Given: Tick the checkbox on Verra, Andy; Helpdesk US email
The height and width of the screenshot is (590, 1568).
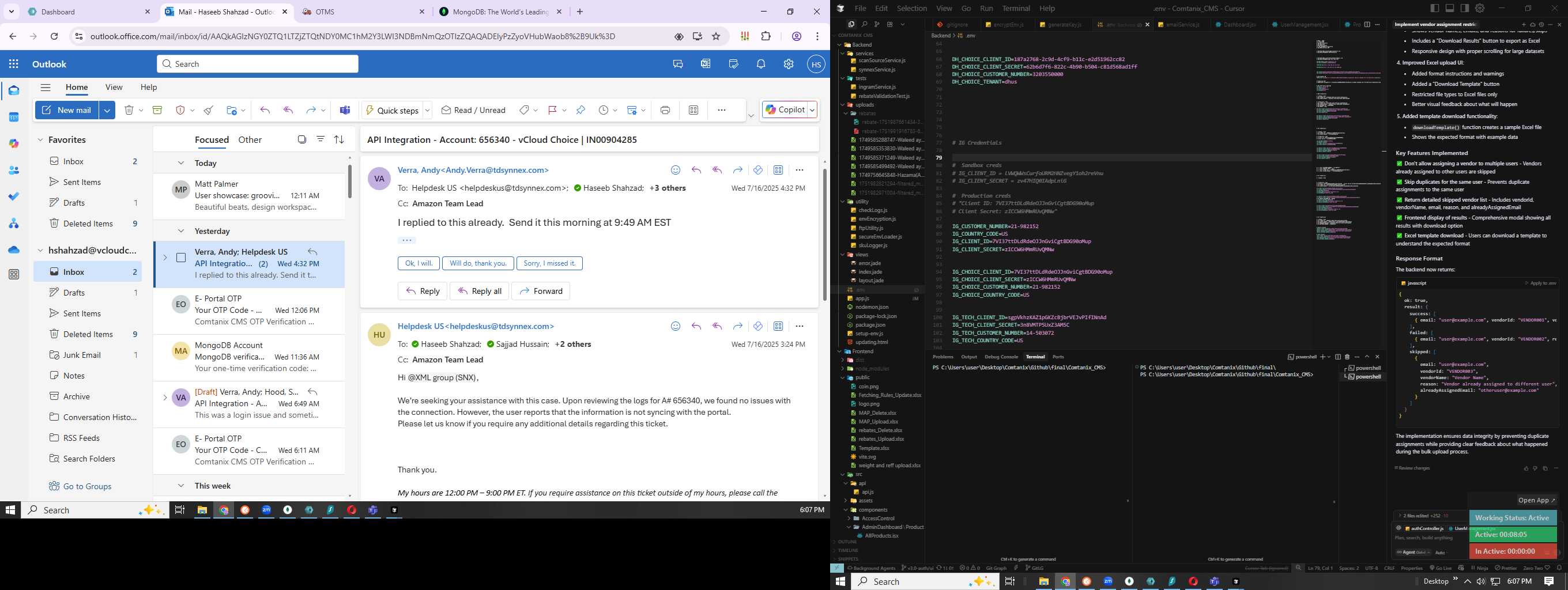Looking at the screenshot, I should click(181, 258).
